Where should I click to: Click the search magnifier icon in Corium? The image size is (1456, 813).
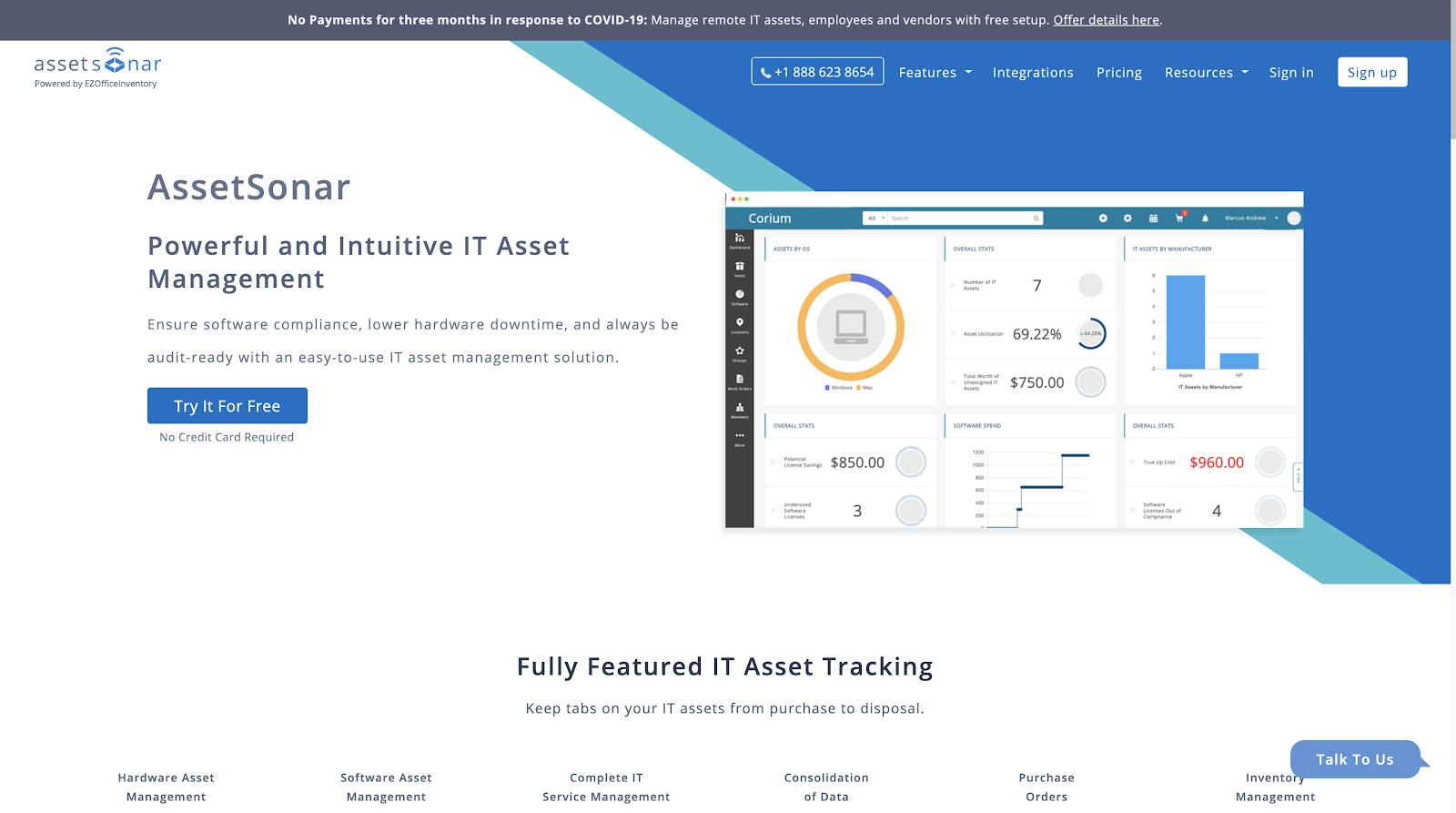[x=1036, y=218]
